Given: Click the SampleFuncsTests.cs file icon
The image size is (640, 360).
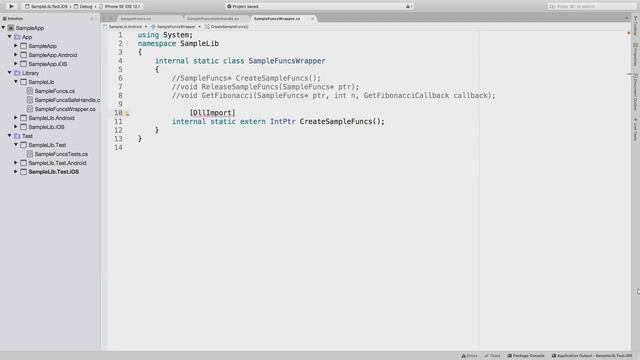Looking at the screenshot, I should click(x=29, y=154).
